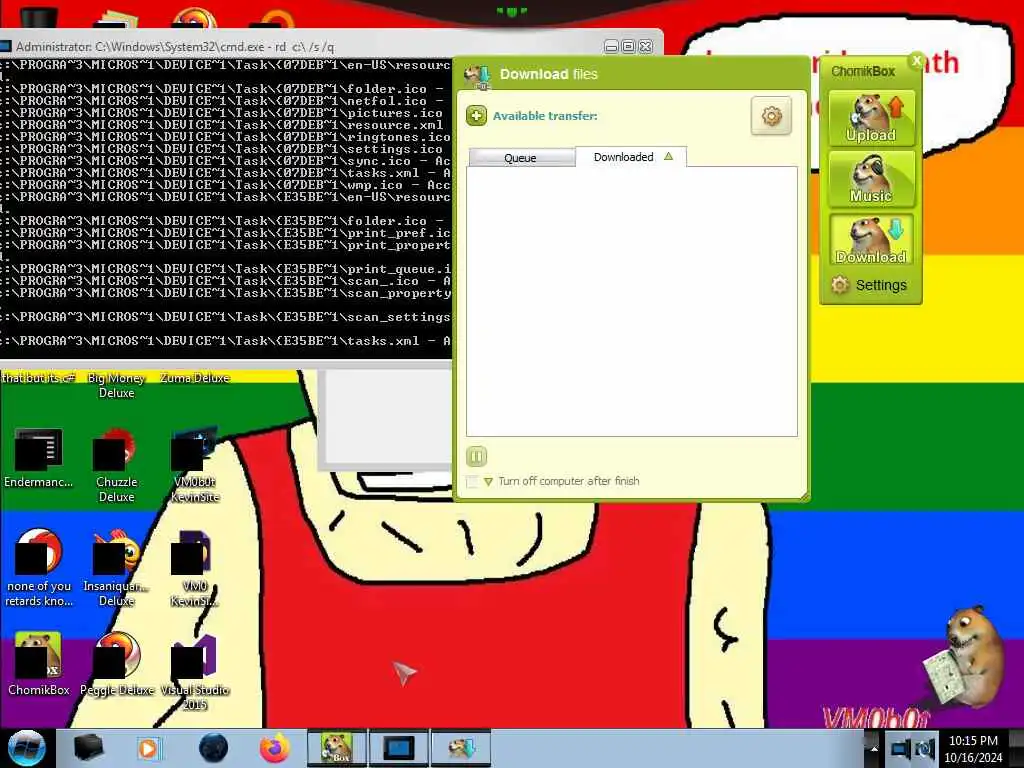
Task: Open the 'none of you' desktop shortcut
Action: tap(39, 567)
